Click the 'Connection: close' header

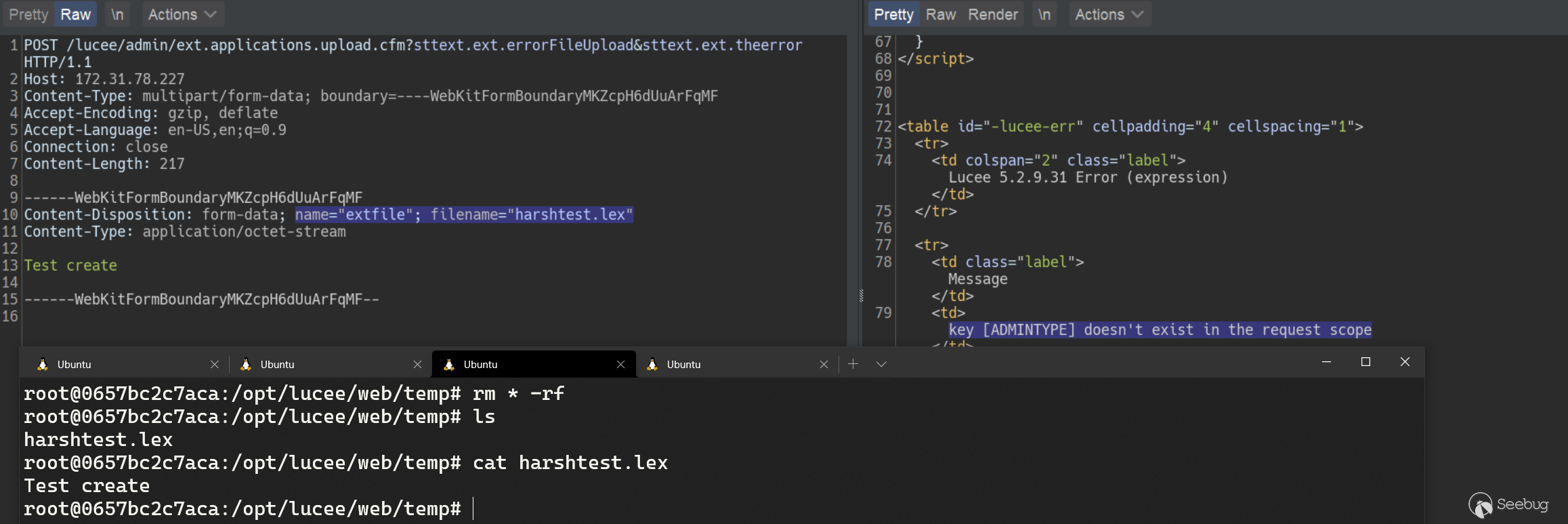[x=96, y=146]
